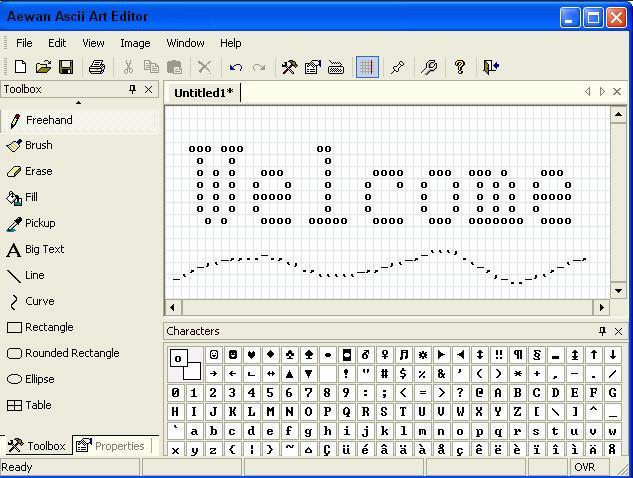Click the Redo arrow icon
This screenshot has width=633, height=478.
point(259,67)
